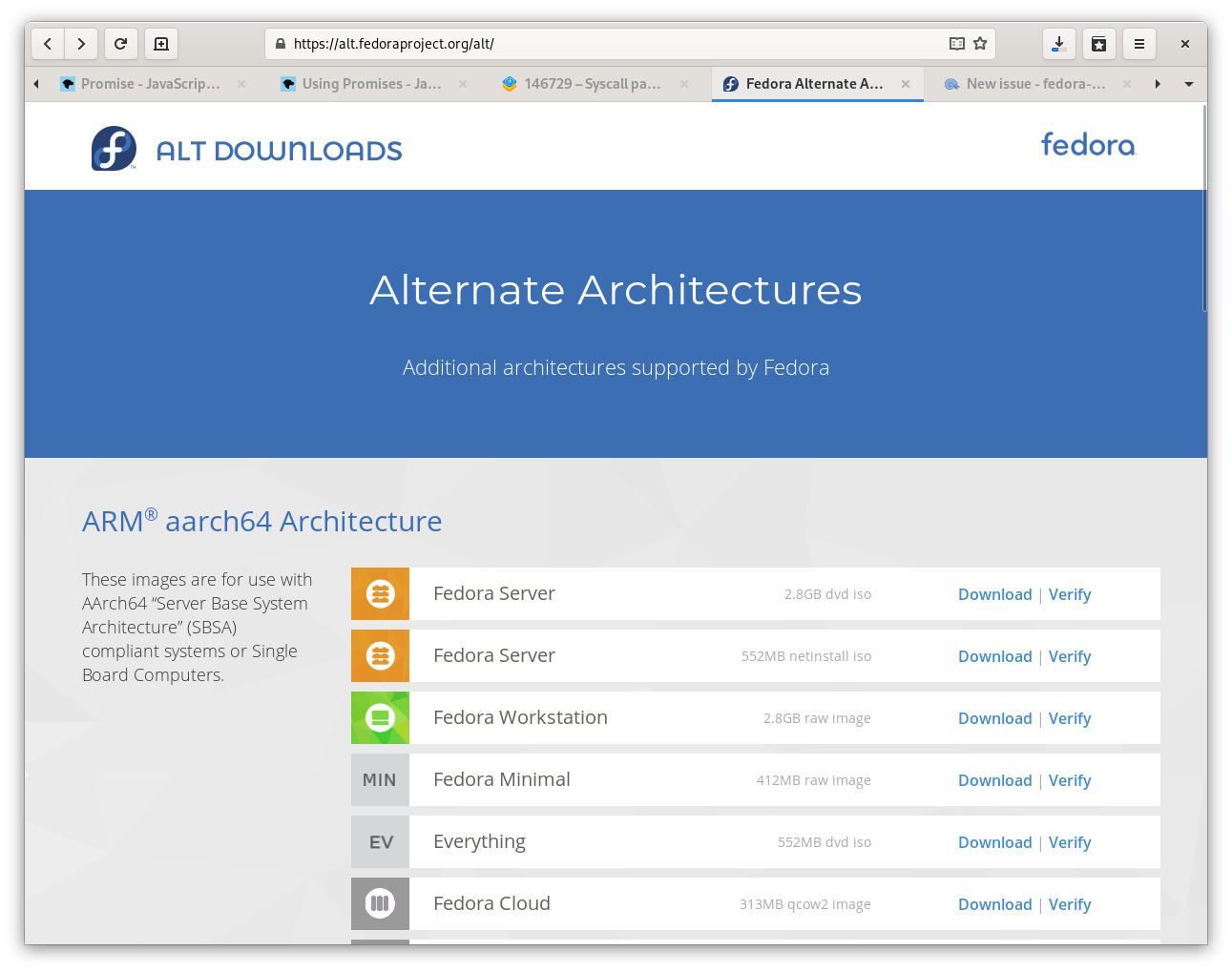Image resolution: width=1232 pixels, height=972 pixels.
Task: Download the Fedora Minimal raw image
Action: coord(995,780)
